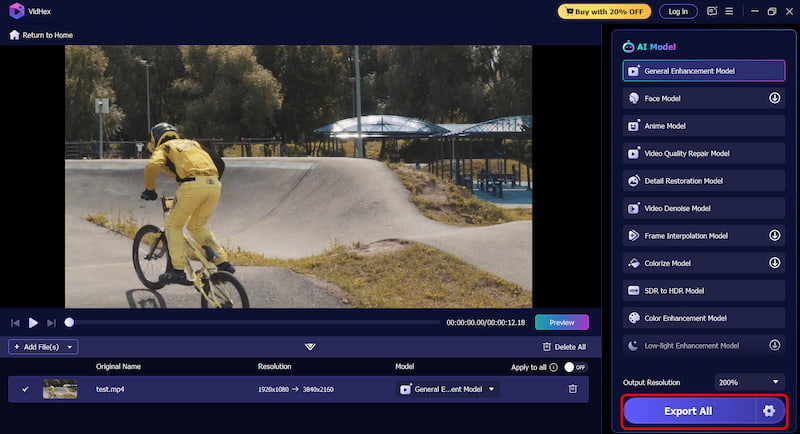Open the Output Resolution 200% dropdown
800x434 pixels.
[748, 382]
